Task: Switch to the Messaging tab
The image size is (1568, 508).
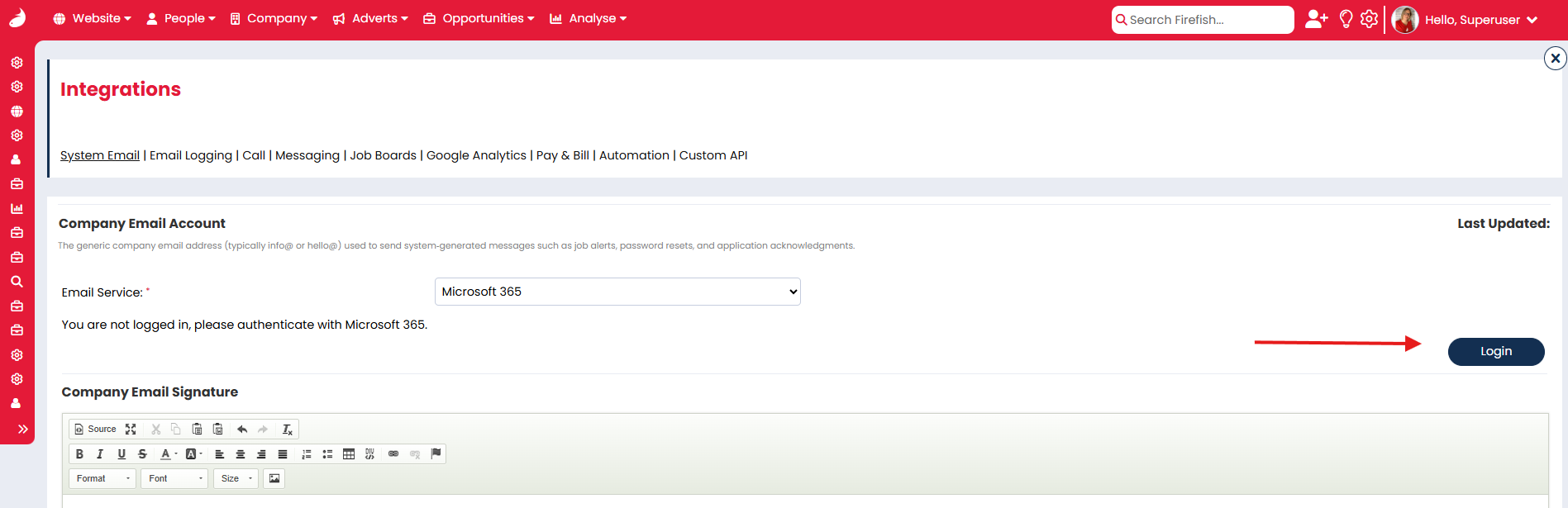Action: click(x=307, y=155)
